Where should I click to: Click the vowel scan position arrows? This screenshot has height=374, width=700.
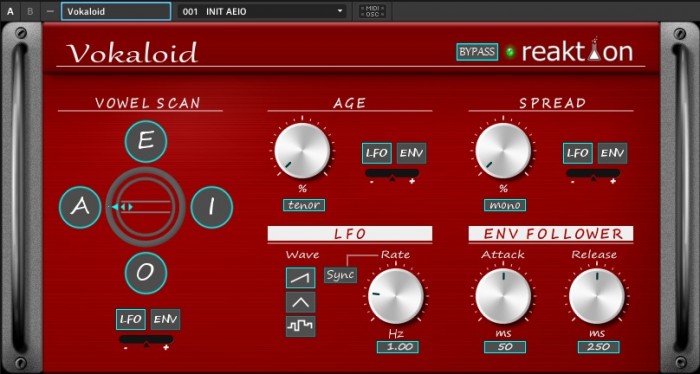tap(122, 207)
